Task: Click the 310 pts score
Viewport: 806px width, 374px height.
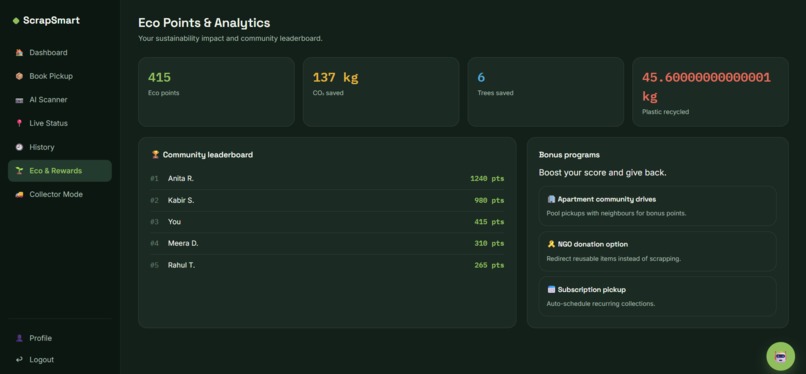Action: tap(489, 244)
